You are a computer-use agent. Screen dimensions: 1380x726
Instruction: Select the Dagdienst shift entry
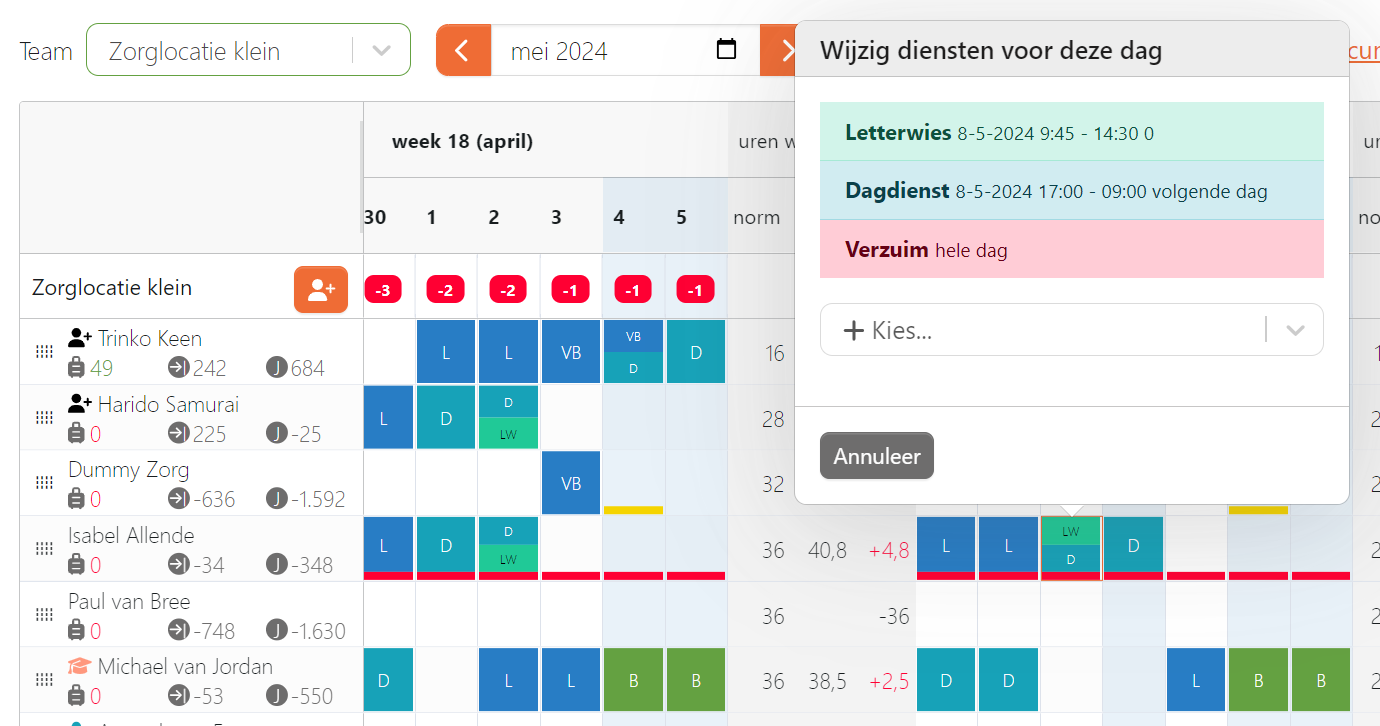click(1071, 190)
